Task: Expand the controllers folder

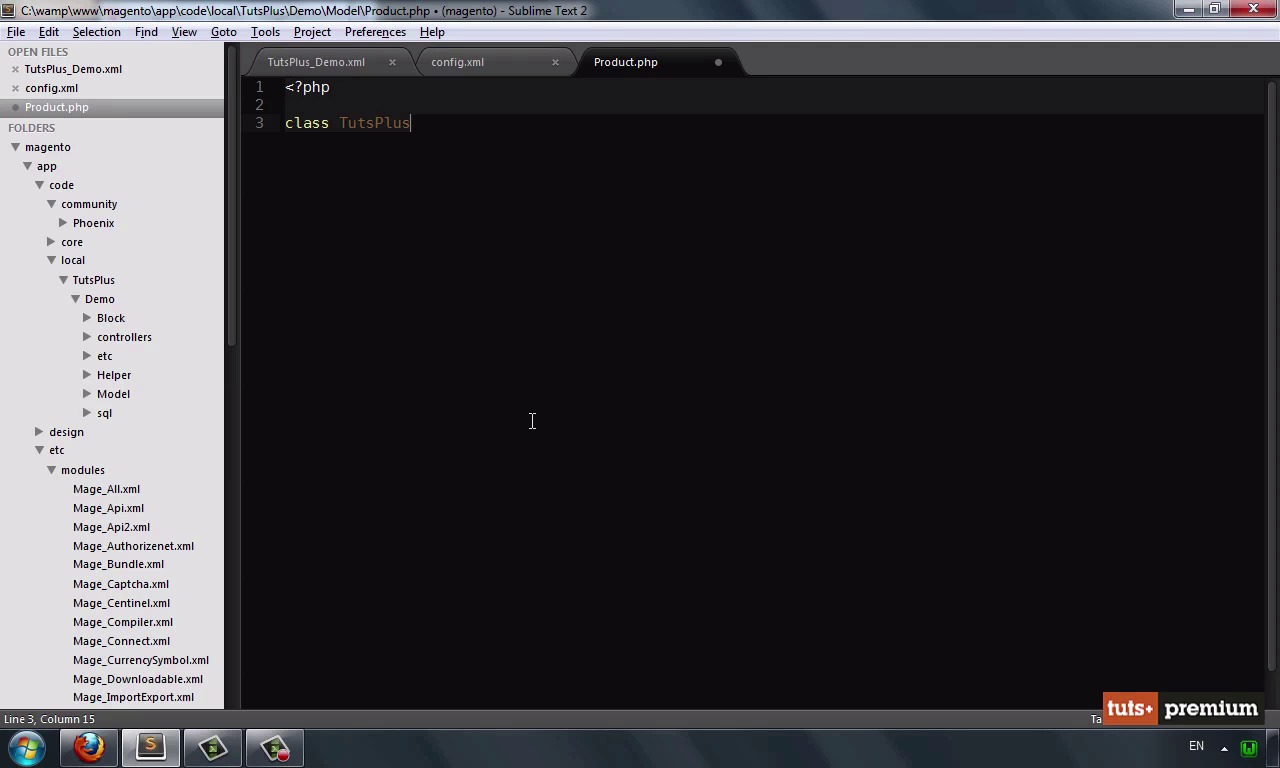Action: (87, 337)
